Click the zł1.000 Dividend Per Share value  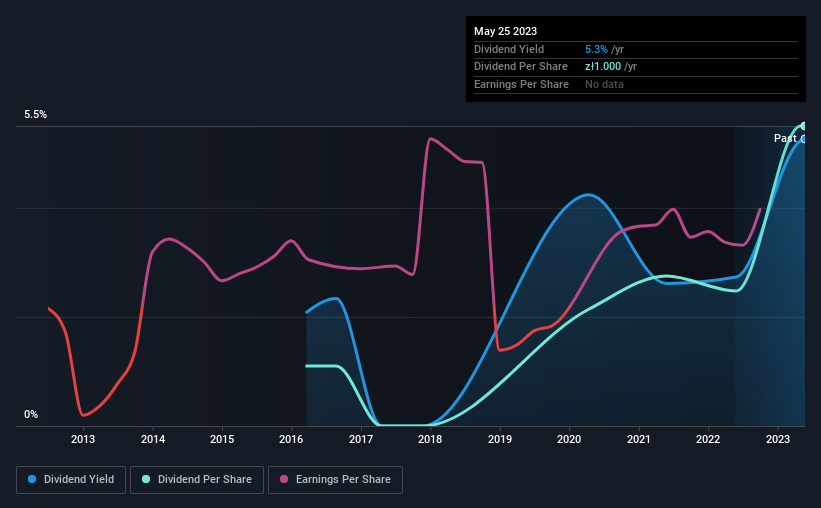click(603, 67)
